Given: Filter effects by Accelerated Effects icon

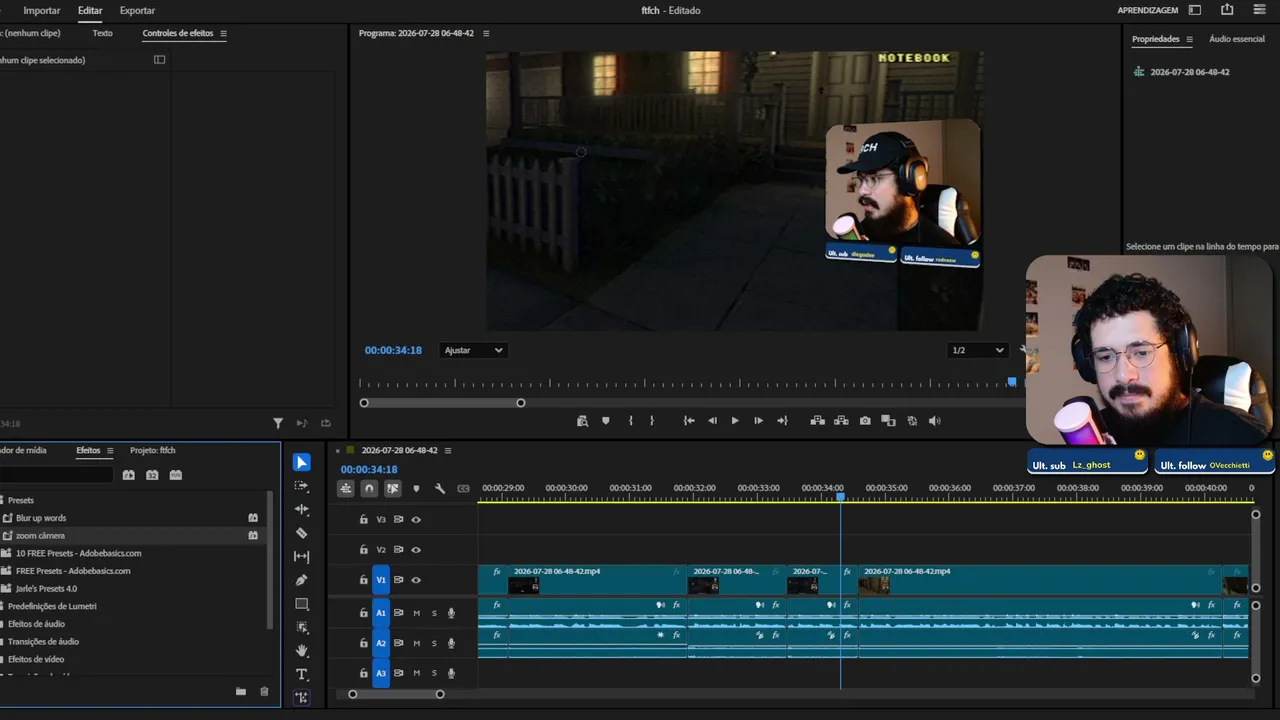Looking at the screenshot, I should point(129,475).
